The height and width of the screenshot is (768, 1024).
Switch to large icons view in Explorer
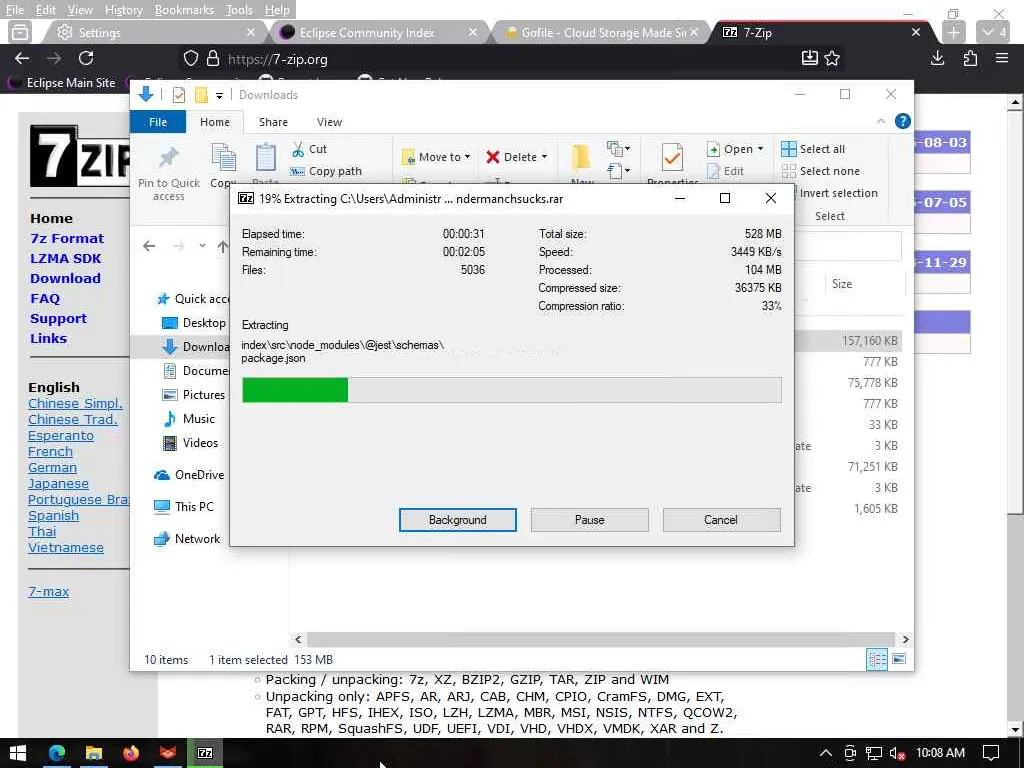899,660
